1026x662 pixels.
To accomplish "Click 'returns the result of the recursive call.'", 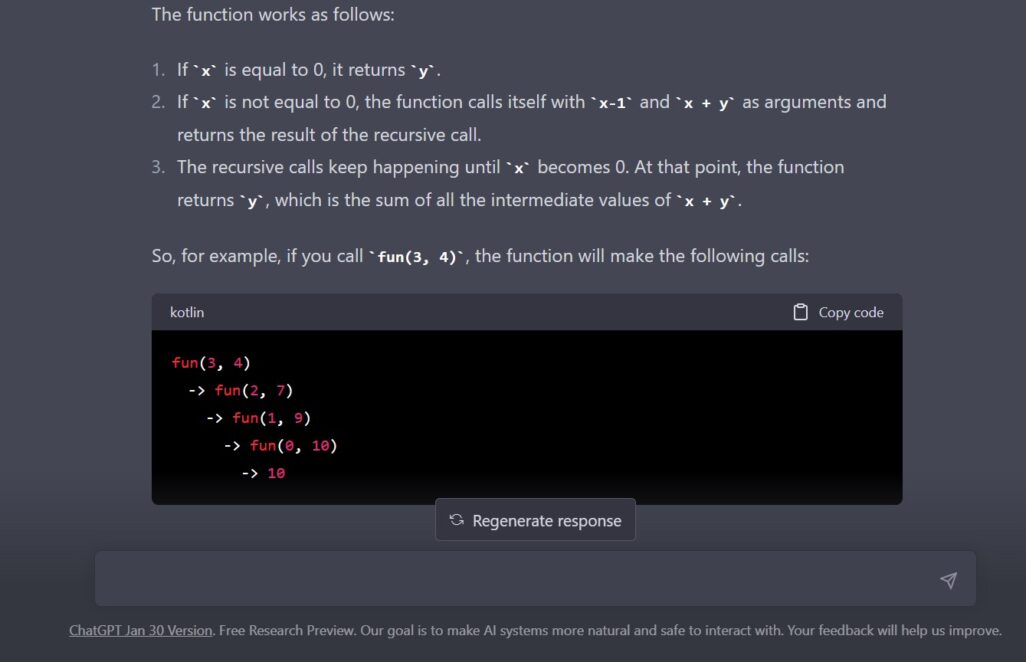I will pos(329,135).
